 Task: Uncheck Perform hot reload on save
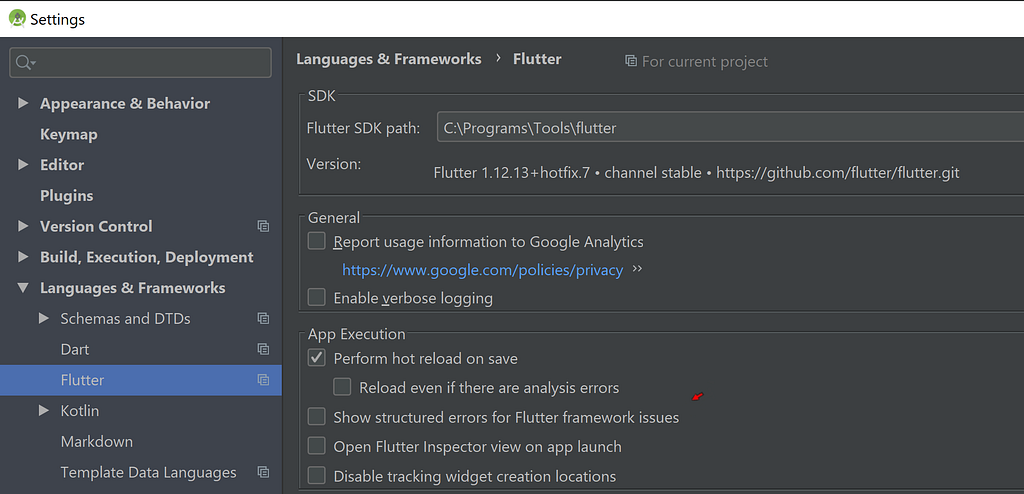click(x=317, y=358)
